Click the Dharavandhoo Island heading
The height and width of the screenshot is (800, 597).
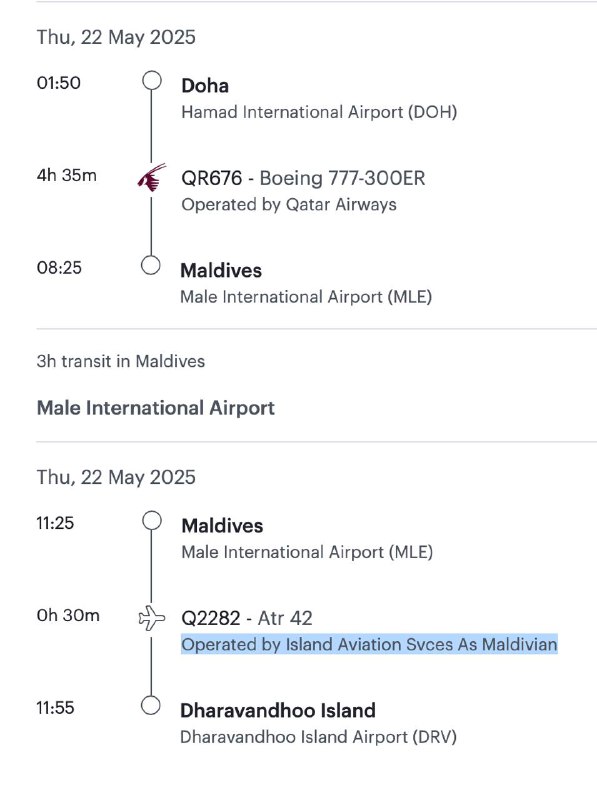pyautogui.click(x=278, y=711)
